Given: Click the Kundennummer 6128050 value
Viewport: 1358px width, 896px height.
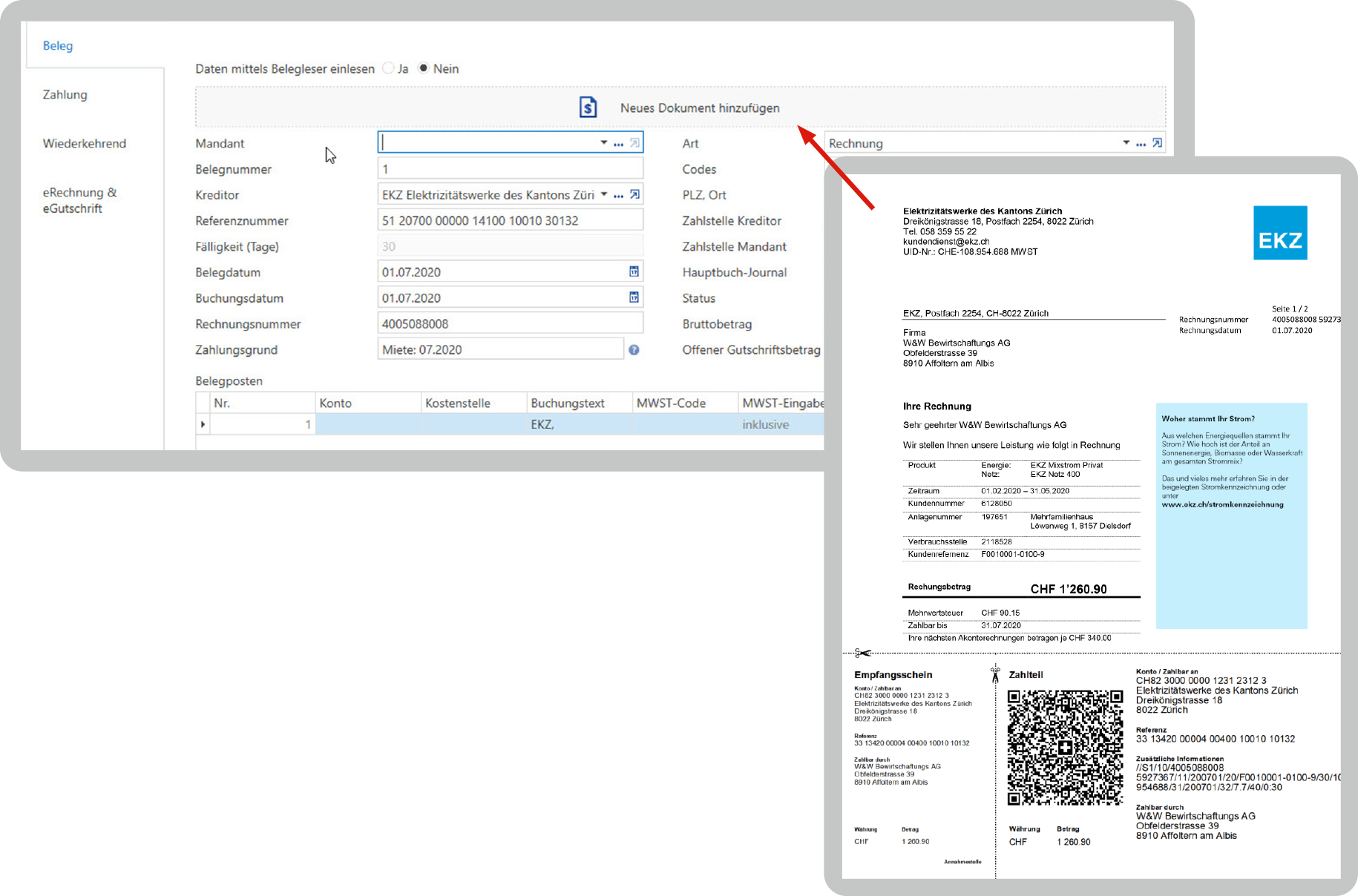Looking at the screenshot, I should [x=997, y=504].
